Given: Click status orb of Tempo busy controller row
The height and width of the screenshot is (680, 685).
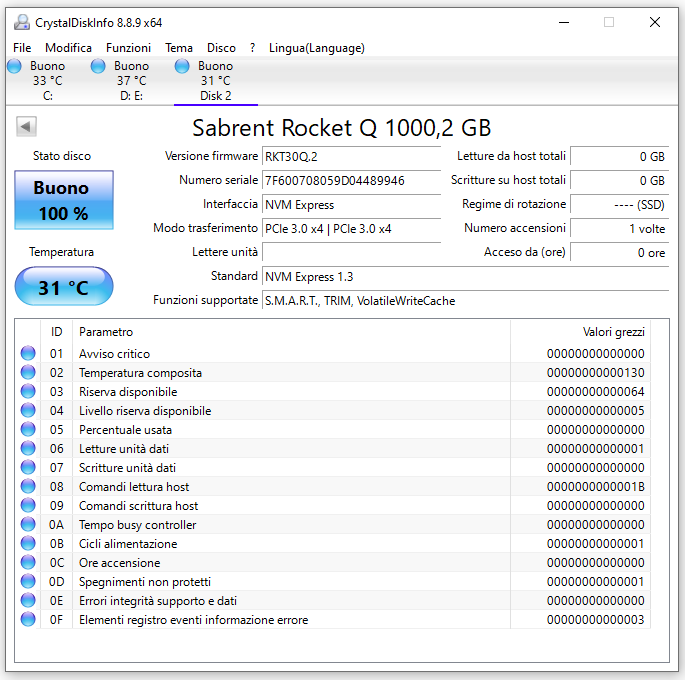Looking at the screenshot, I should pos(28,525).
